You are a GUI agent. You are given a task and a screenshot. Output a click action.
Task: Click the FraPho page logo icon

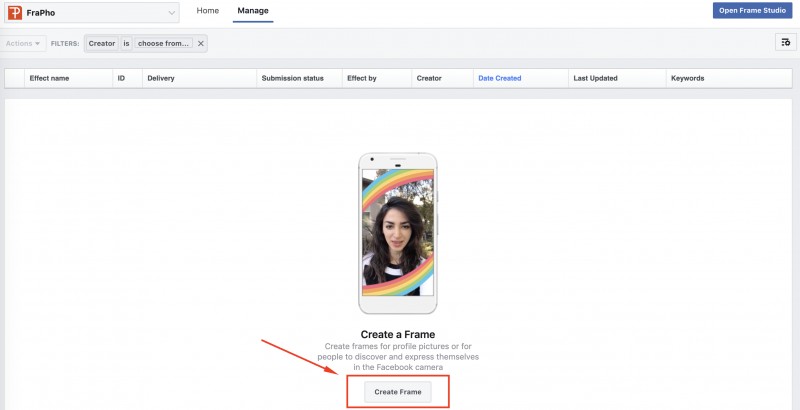[x=15, y=13]
